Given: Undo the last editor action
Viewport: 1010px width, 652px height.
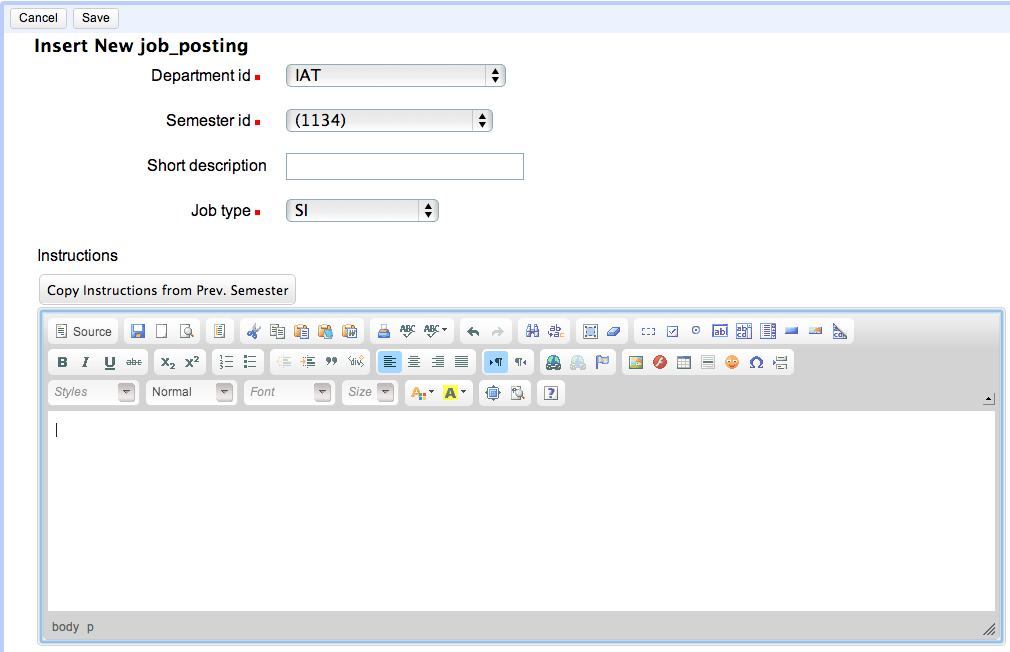Looking at the screenshot, I should point(473,330).
